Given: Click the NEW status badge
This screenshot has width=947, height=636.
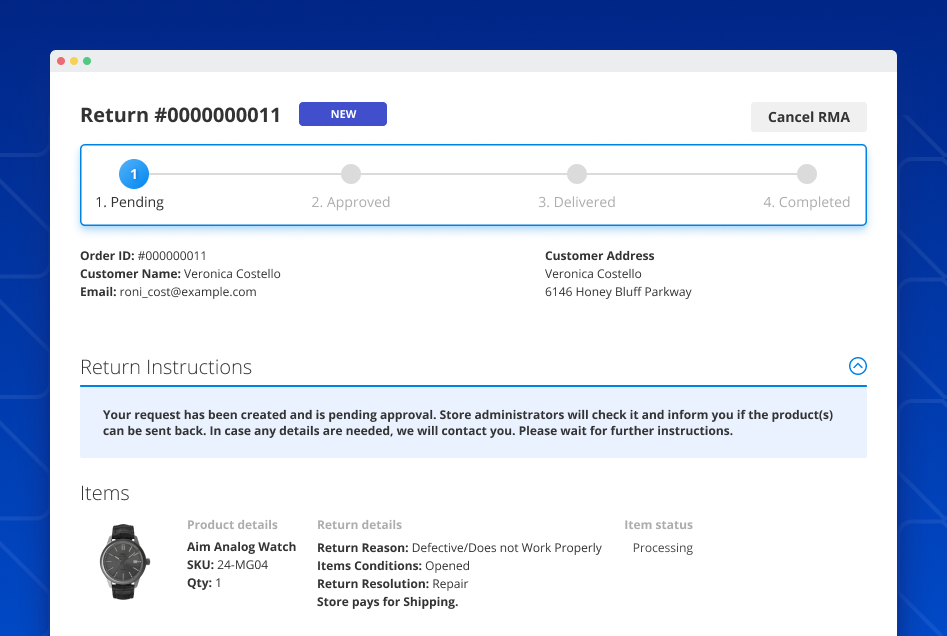Looking at the screenshot, I should click(343, 114).
